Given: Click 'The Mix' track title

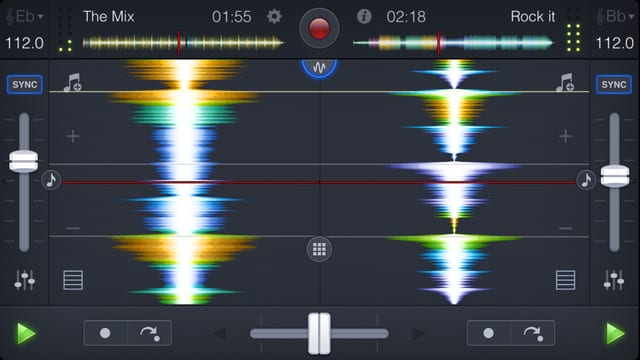Looking at the screenshot, I should pyautogui.click(x=109, y=17).
